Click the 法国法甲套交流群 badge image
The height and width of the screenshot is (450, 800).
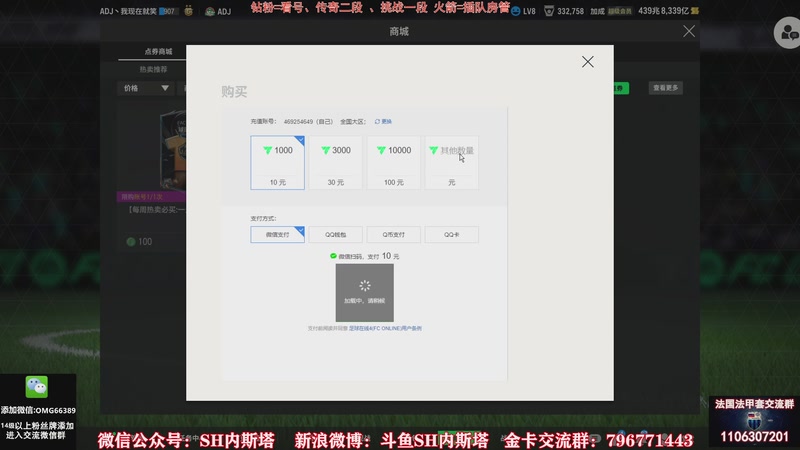[x=754, y=421]
